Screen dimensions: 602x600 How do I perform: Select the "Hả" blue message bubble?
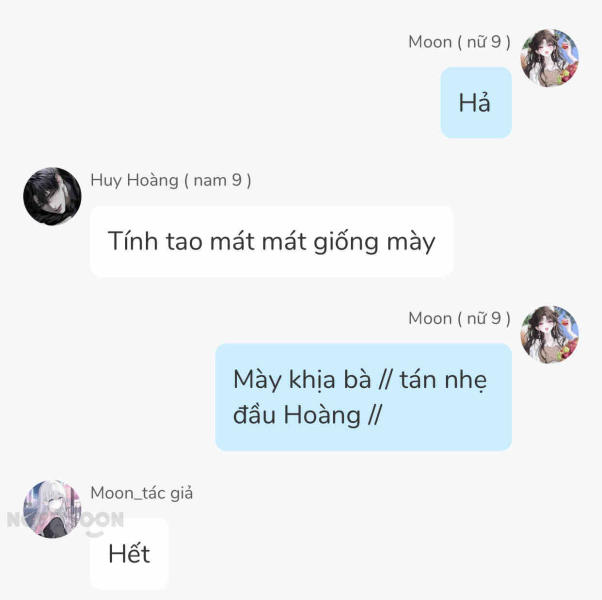click(476, 102)
